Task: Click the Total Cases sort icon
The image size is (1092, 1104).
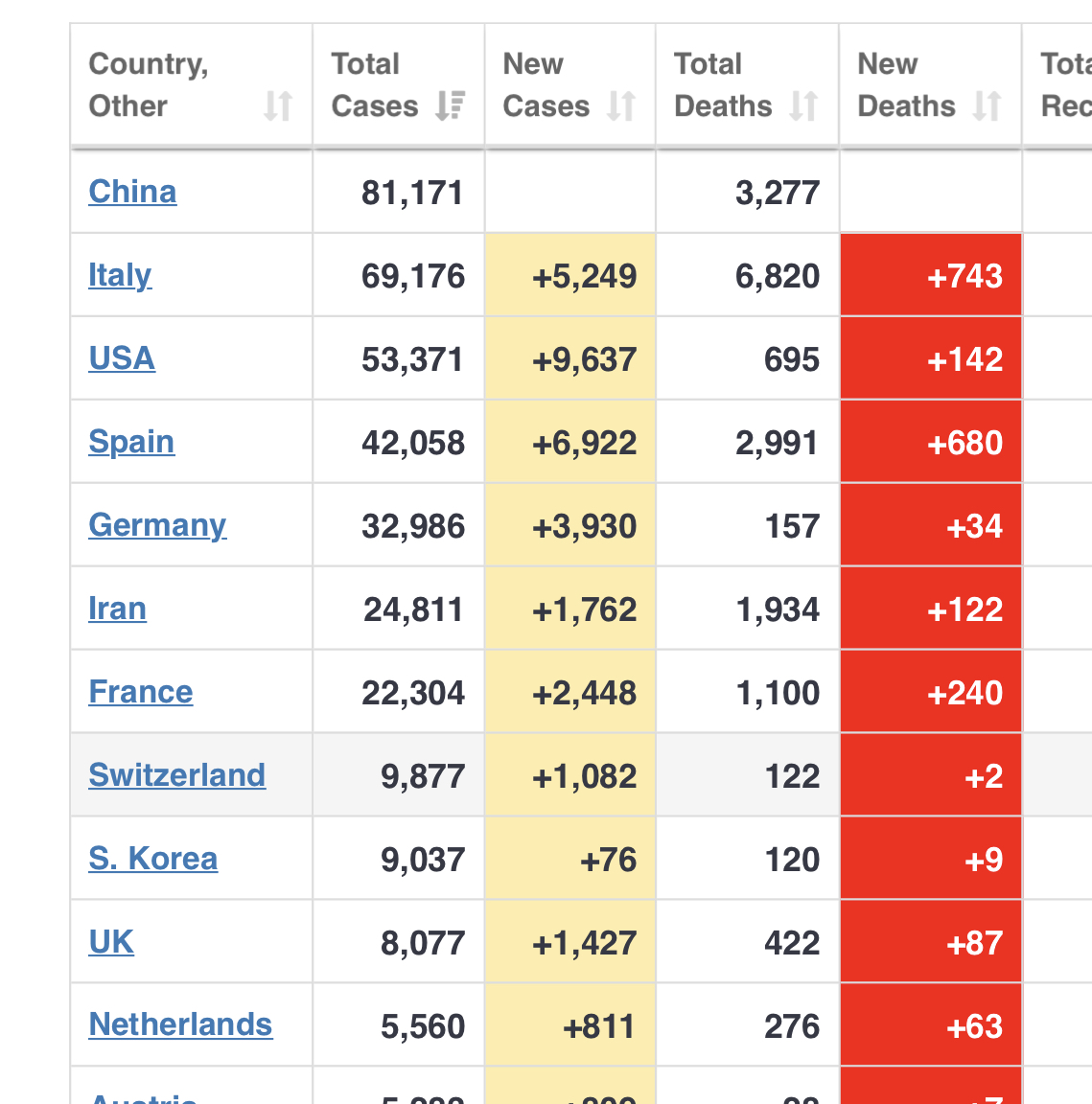Action: (x=450, y=105)
